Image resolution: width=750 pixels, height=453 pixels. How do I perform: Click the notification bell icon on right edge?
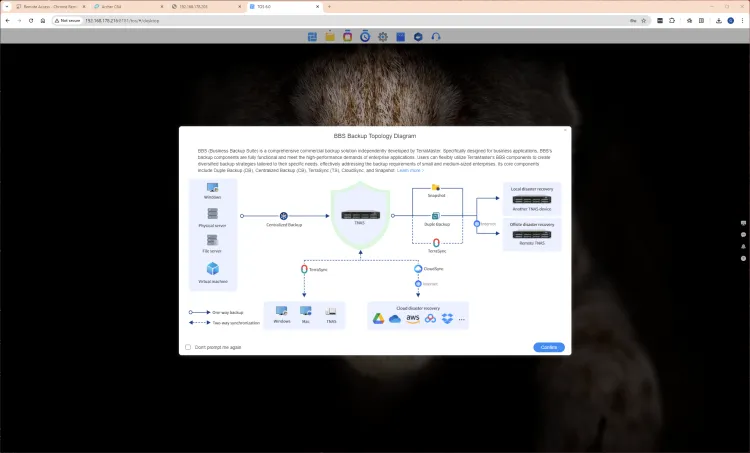(x=743, y=245)
